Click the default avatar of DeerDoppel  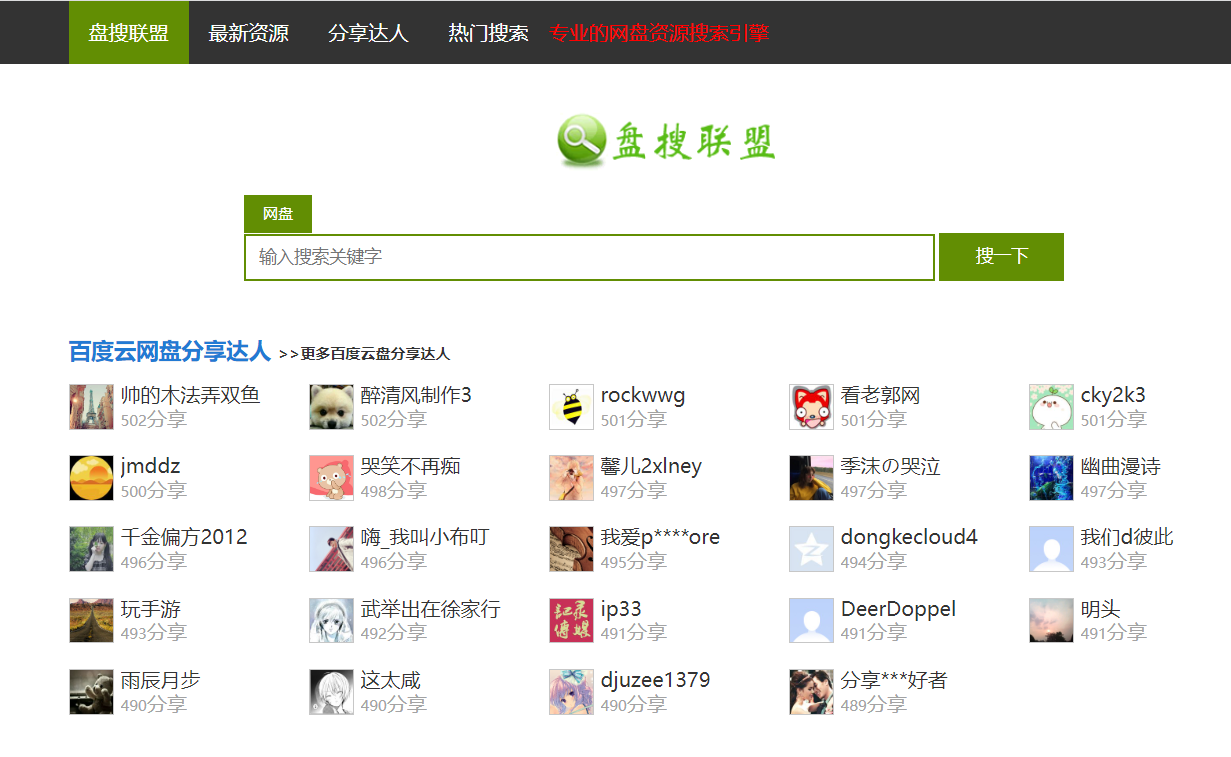pyautogui.click(x=811, y=620)
